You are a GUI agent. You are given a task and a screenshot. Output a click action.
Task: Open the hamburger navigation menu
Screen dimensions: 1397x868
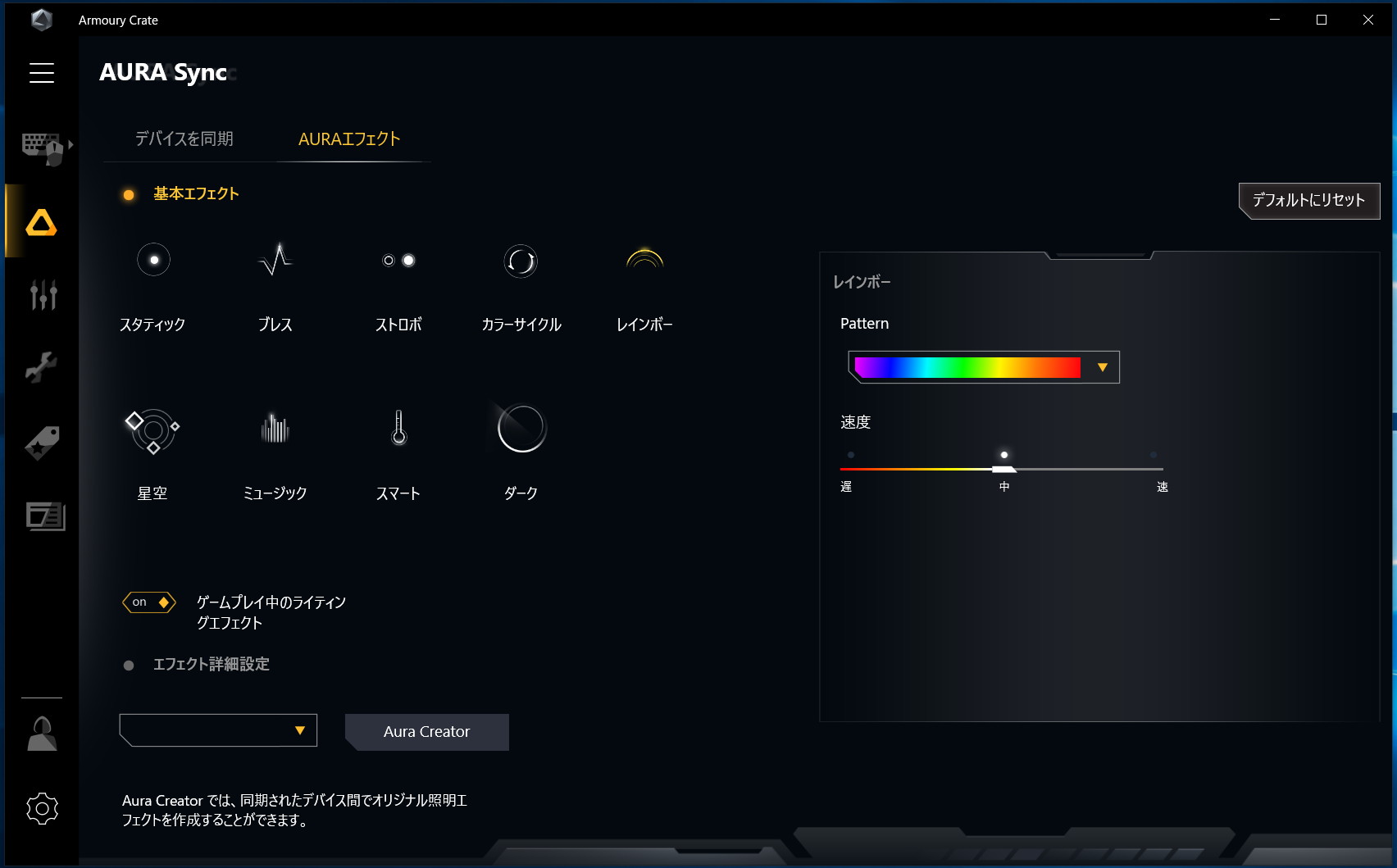[x=42, y=73]
